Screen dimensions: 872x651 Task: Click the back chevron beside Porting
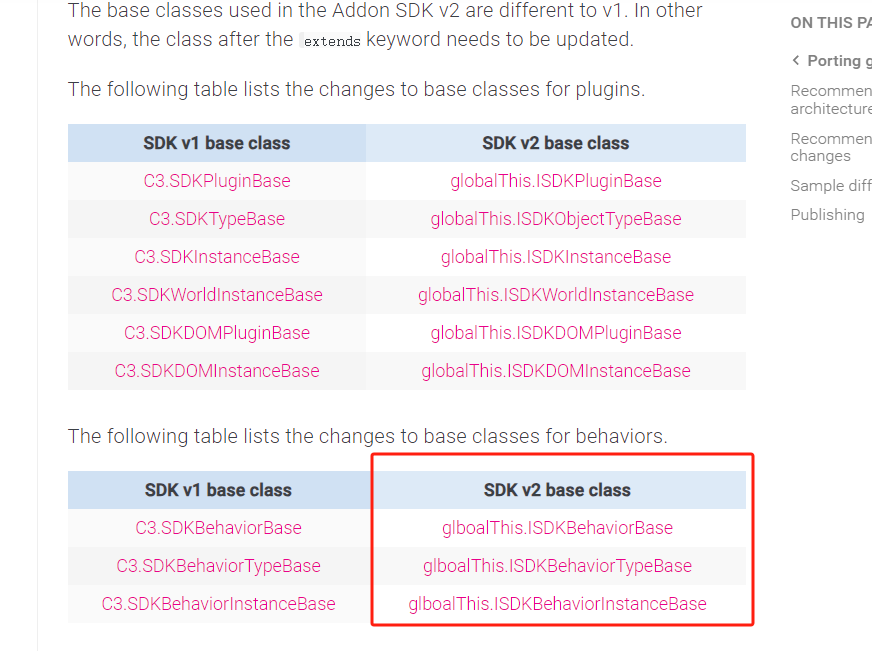[796, 61]
